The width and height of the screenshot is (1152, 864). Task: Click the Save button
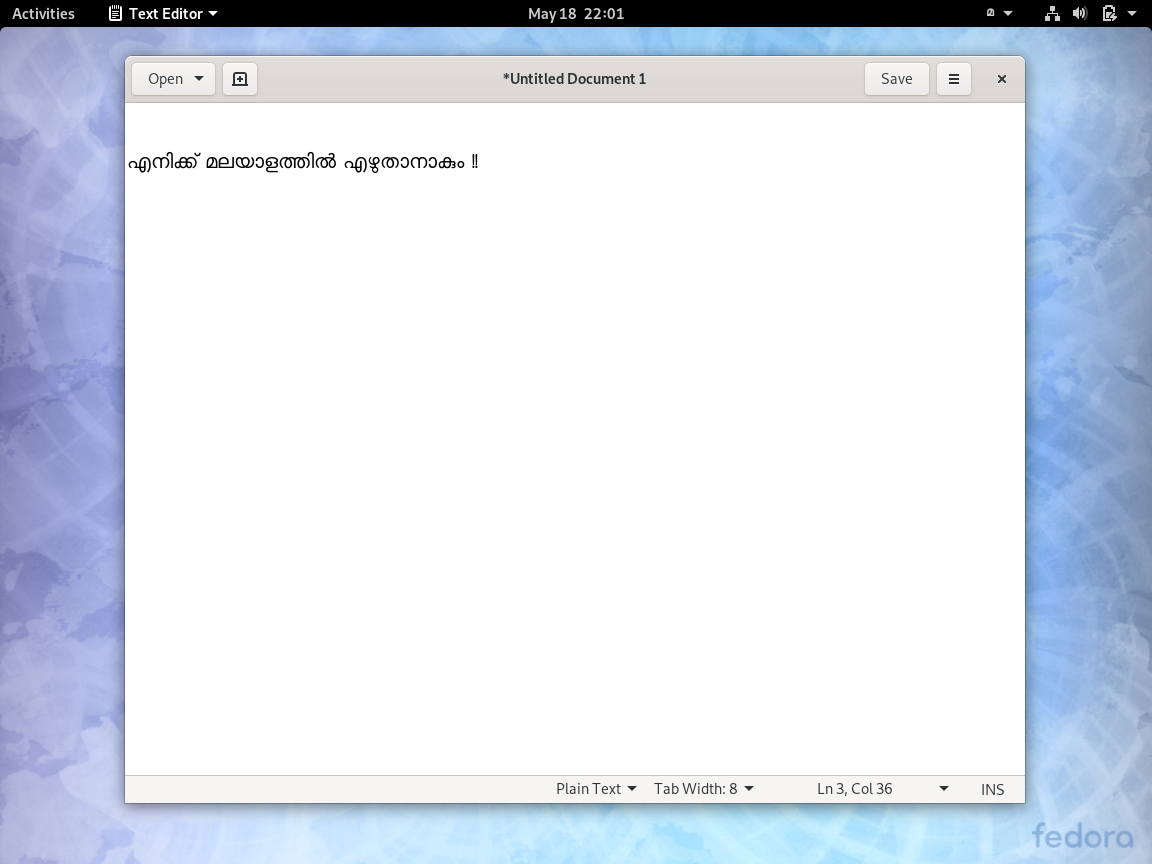coord(896,79)
